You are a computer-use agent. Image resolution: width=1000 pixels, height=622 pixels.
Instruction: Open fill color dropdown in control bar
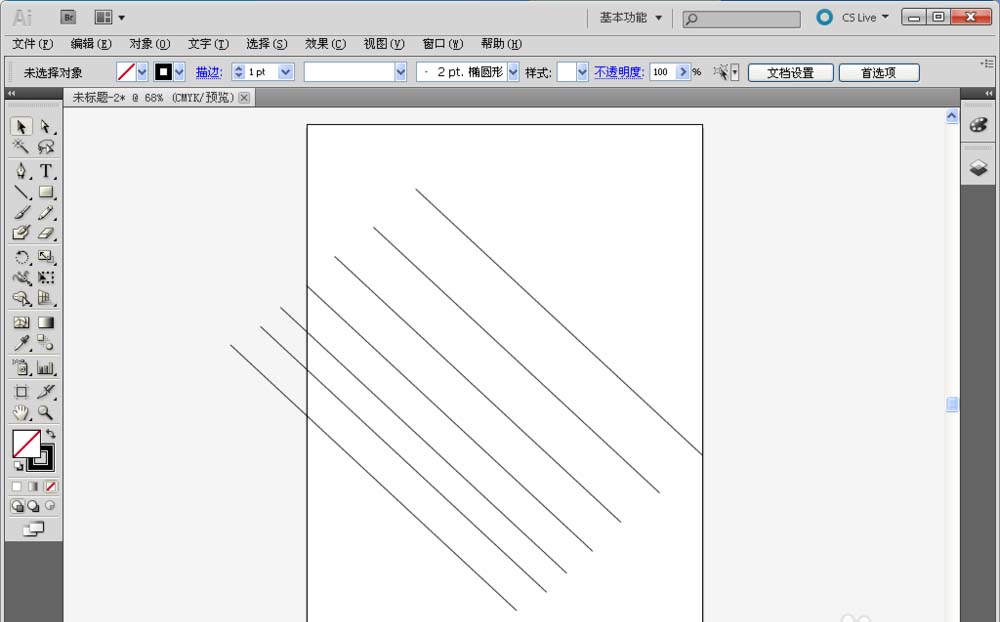pyautogui.click(x=142, y=72)
